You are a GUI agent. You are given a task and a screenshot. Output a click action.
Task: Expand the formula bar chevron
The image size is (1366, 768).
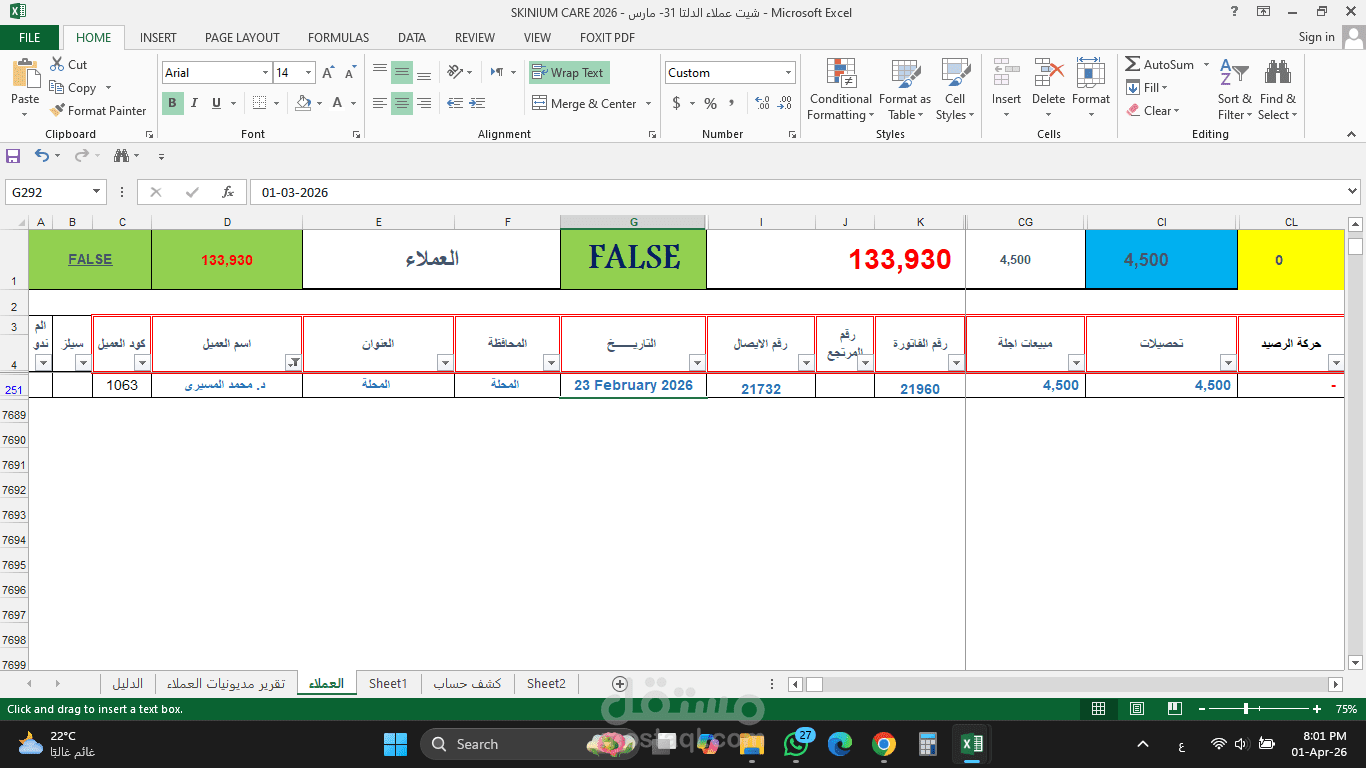(x=1353, y=192)
